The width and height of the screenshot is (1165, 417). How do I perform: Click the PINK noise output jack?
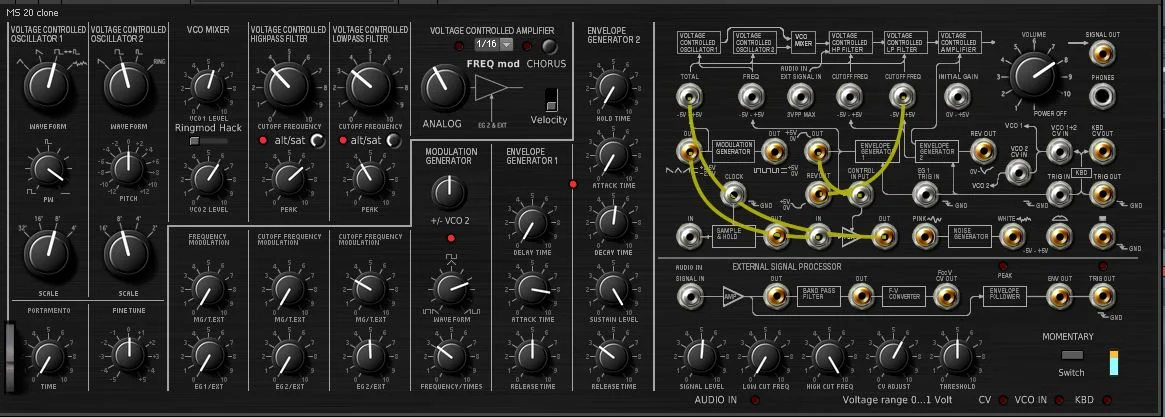(925, 236)
